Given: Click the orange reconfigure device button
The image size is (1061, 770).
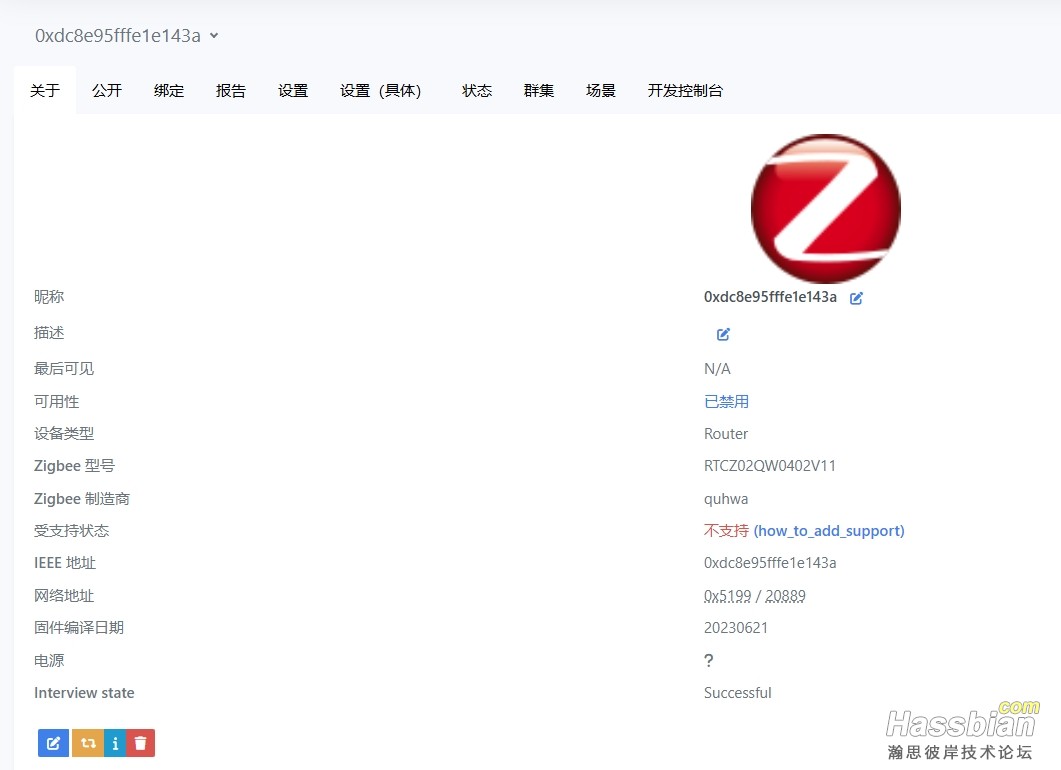Looking at the screenshot, I should pyautogui.click(x=88, y=743).
